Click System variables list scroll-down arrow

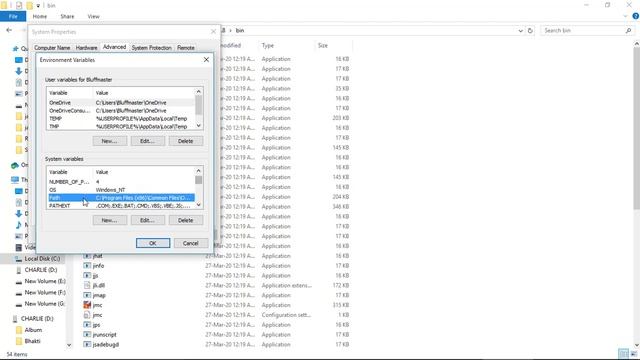[198, 205]
